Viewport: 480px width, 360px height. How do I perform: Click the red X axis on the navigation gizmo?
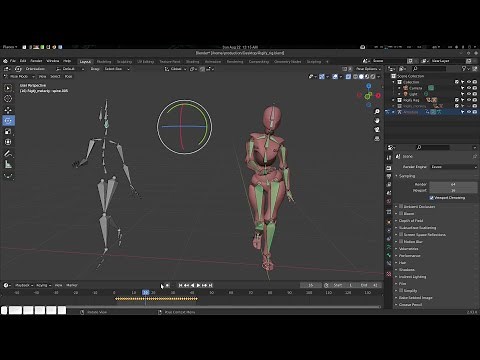click(378, 96)
